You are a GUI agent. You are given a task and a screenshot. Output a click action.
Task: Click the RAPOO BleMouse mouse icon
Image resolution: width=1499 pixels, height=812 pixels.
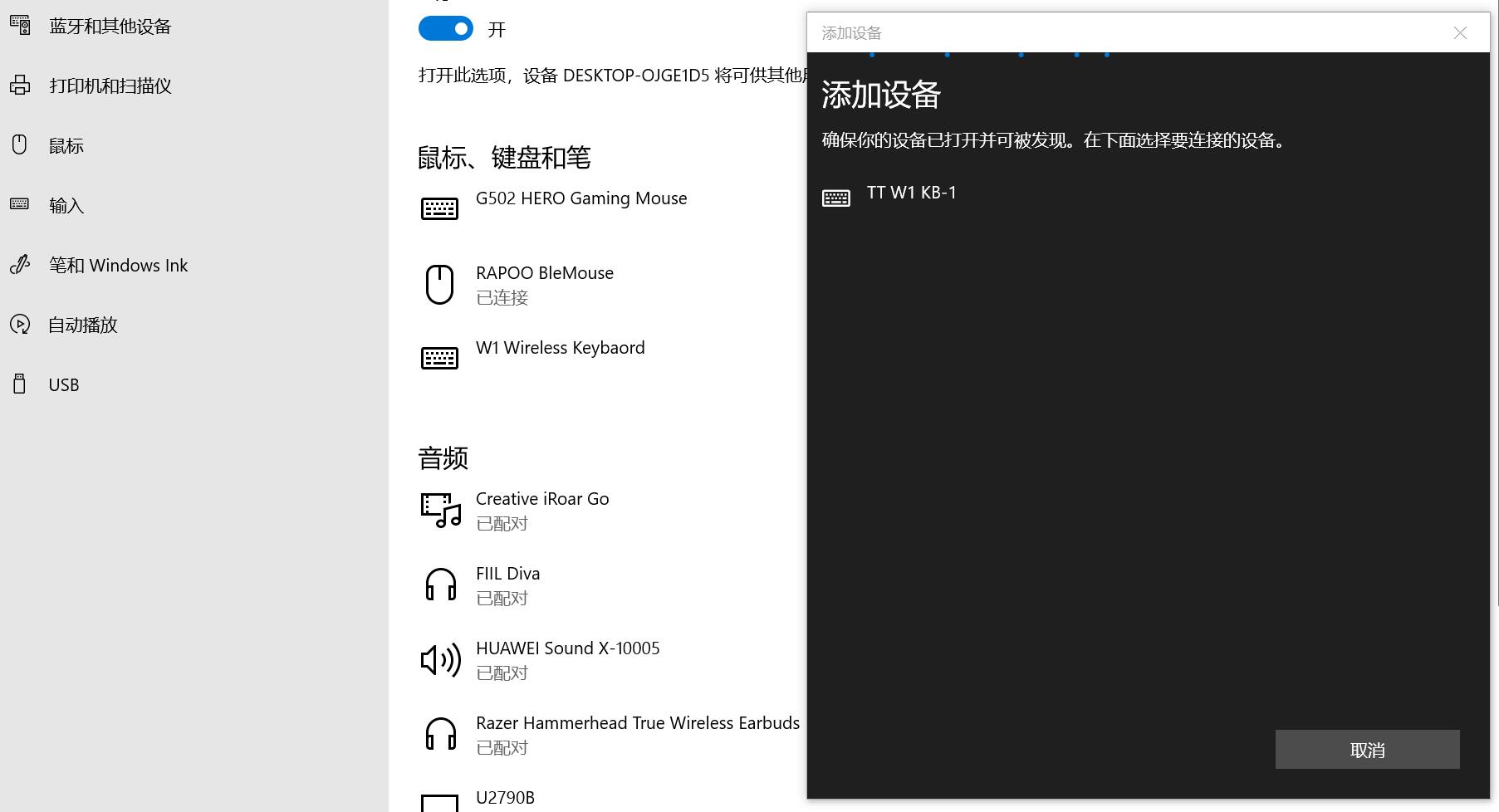coord(439,285)
